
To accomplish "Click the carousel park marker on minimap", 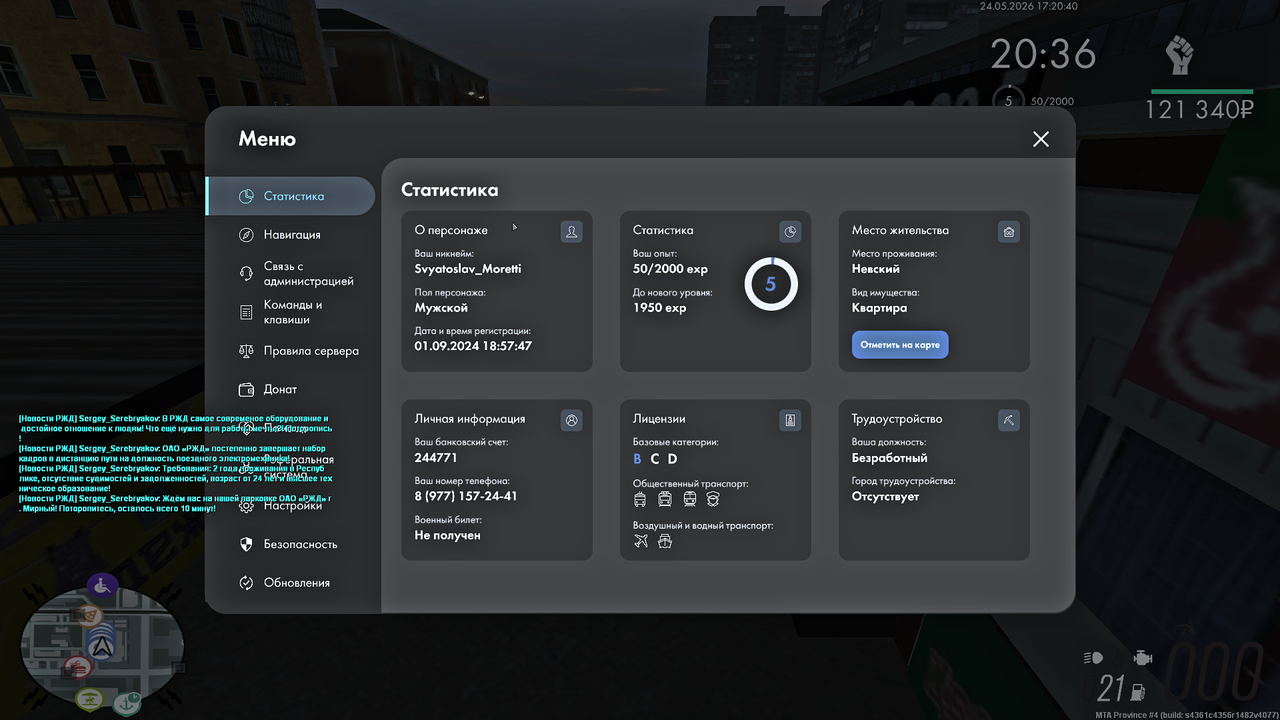I will pos(90,699).
